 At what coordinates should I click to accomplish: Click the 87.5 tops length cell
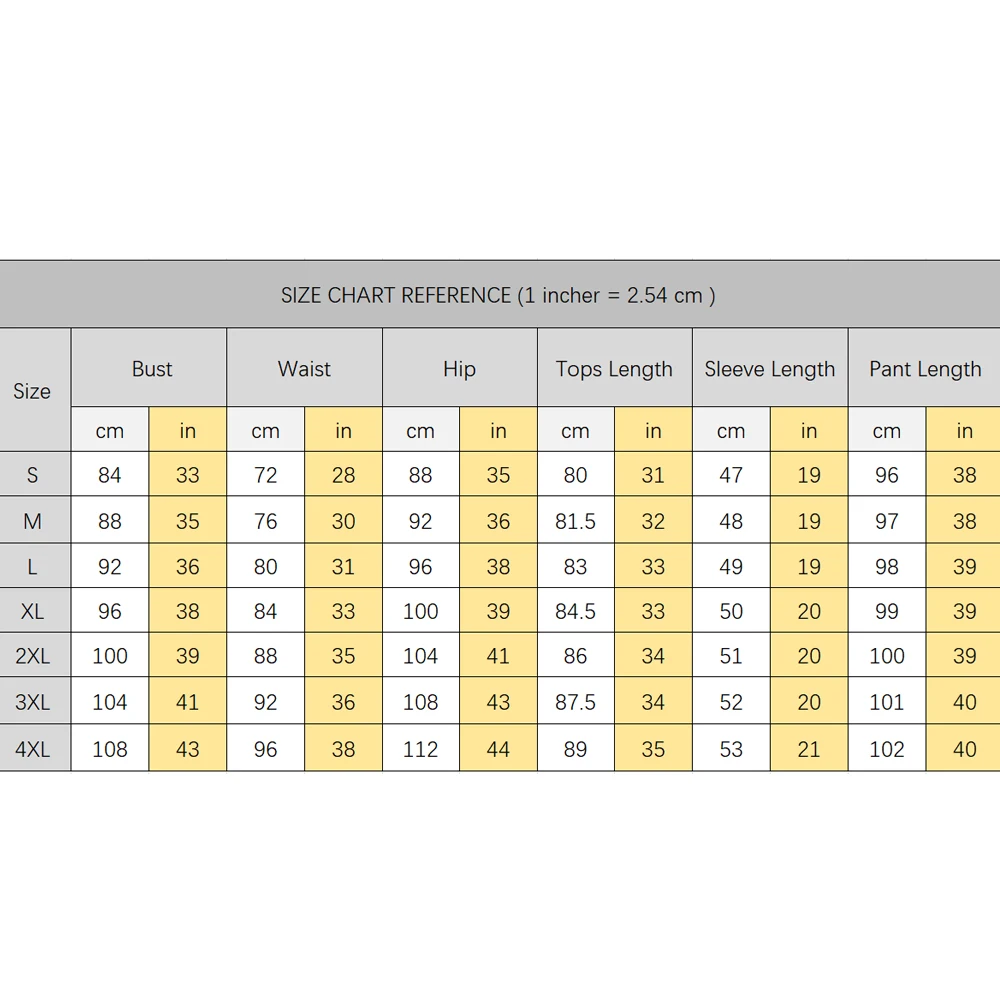pyautogui.click(x=576, y=701)
